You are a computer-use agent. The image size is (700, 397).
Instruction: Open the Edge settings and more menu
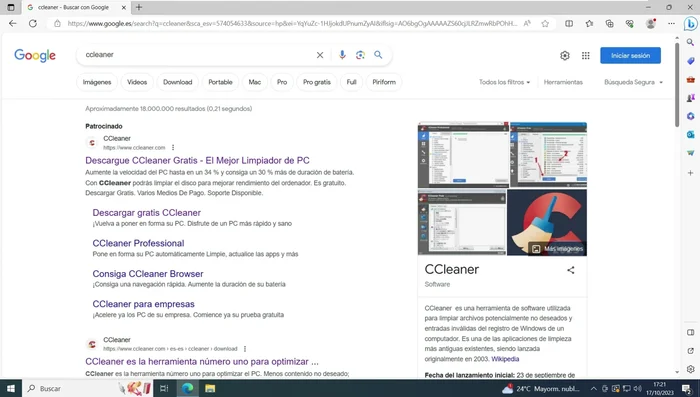tap(671, 24)
